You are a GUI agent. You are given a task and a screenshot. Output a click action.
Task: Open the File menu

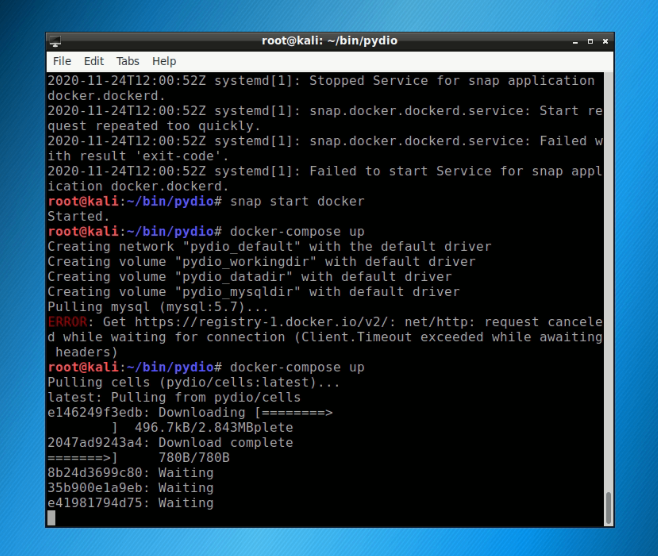click(62, 61)
